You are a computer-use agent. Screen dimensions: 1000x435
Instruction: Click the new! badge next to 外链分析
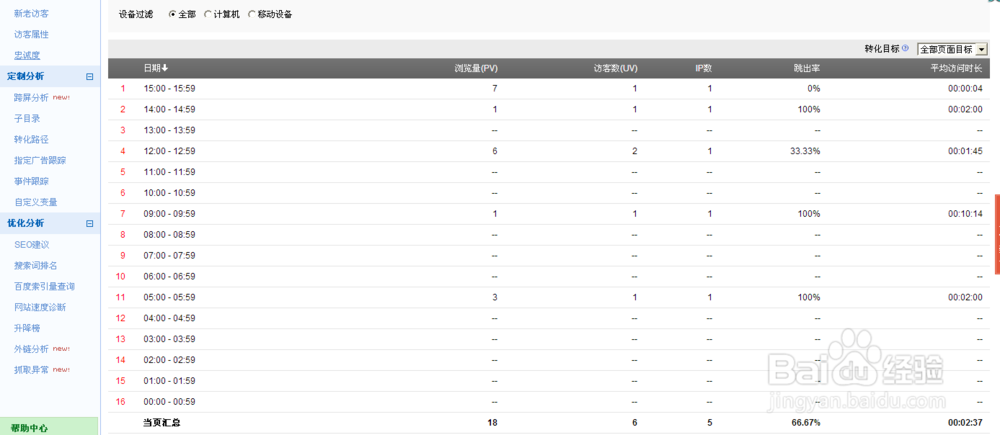coord(61,349)
